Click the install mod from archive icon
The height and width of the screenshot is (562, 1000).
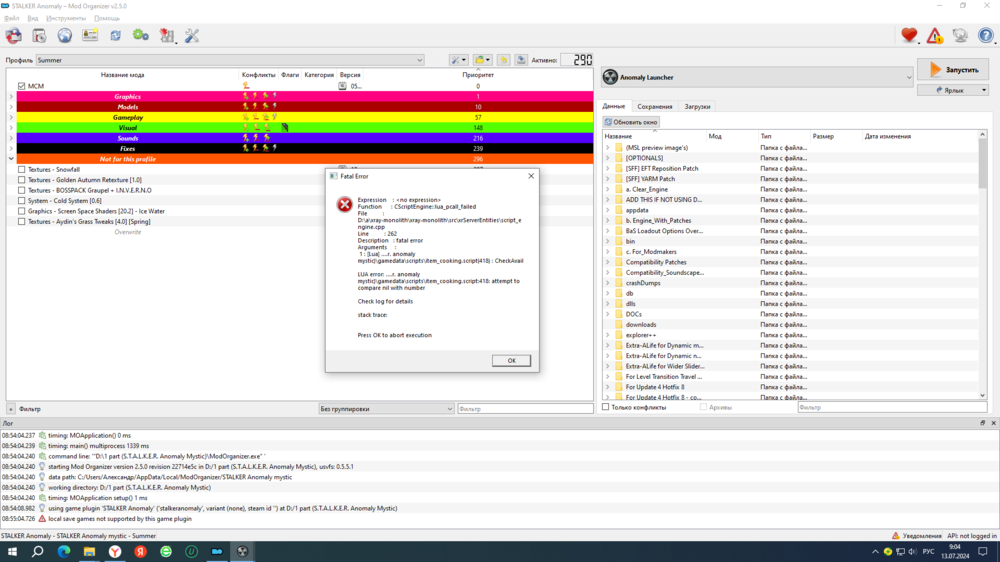(x=39, y=36)
